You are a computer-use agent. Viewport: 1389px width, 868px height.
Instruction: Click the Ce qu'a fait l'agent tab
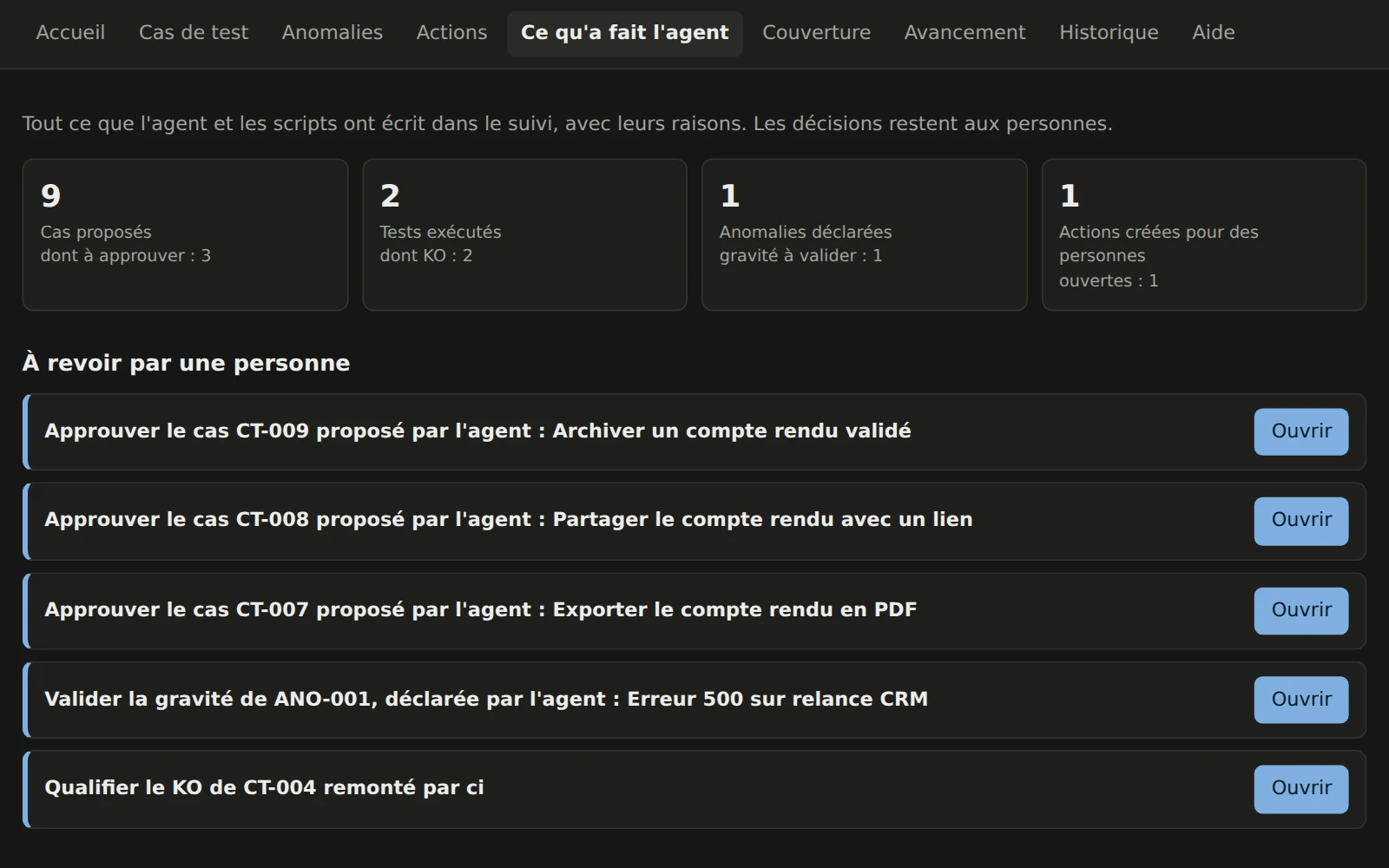coord(625,33)
